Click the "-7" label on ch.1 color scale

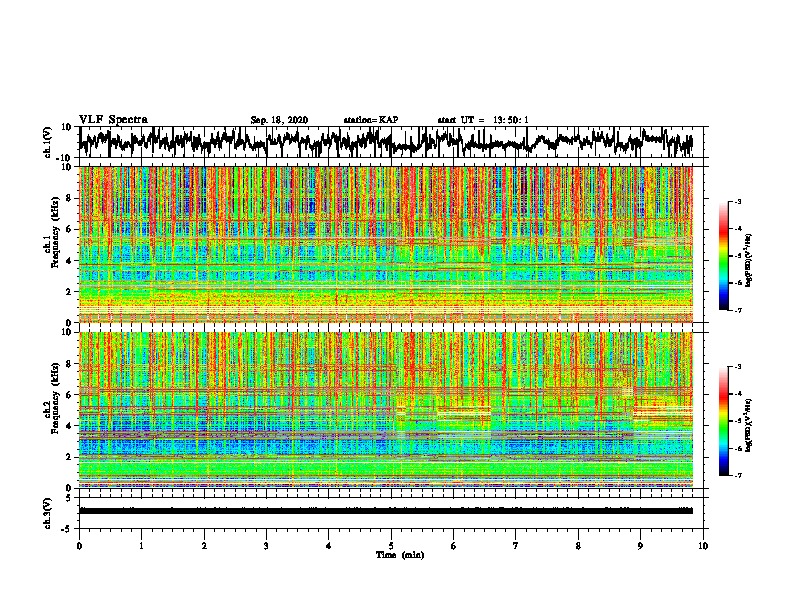coord(738,310)
